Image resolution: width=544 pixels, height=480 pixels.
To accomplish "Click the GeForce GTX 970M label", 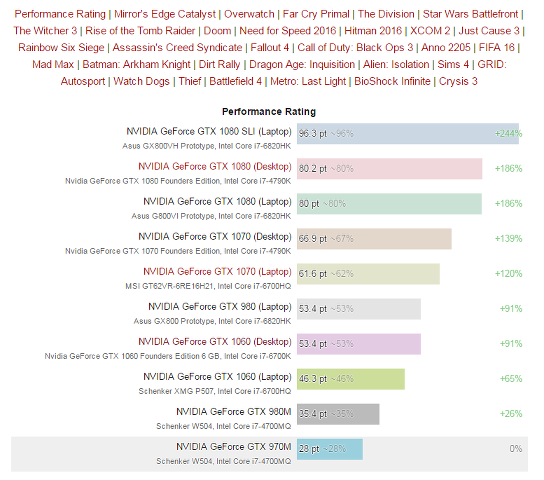I will coord(234,447).
